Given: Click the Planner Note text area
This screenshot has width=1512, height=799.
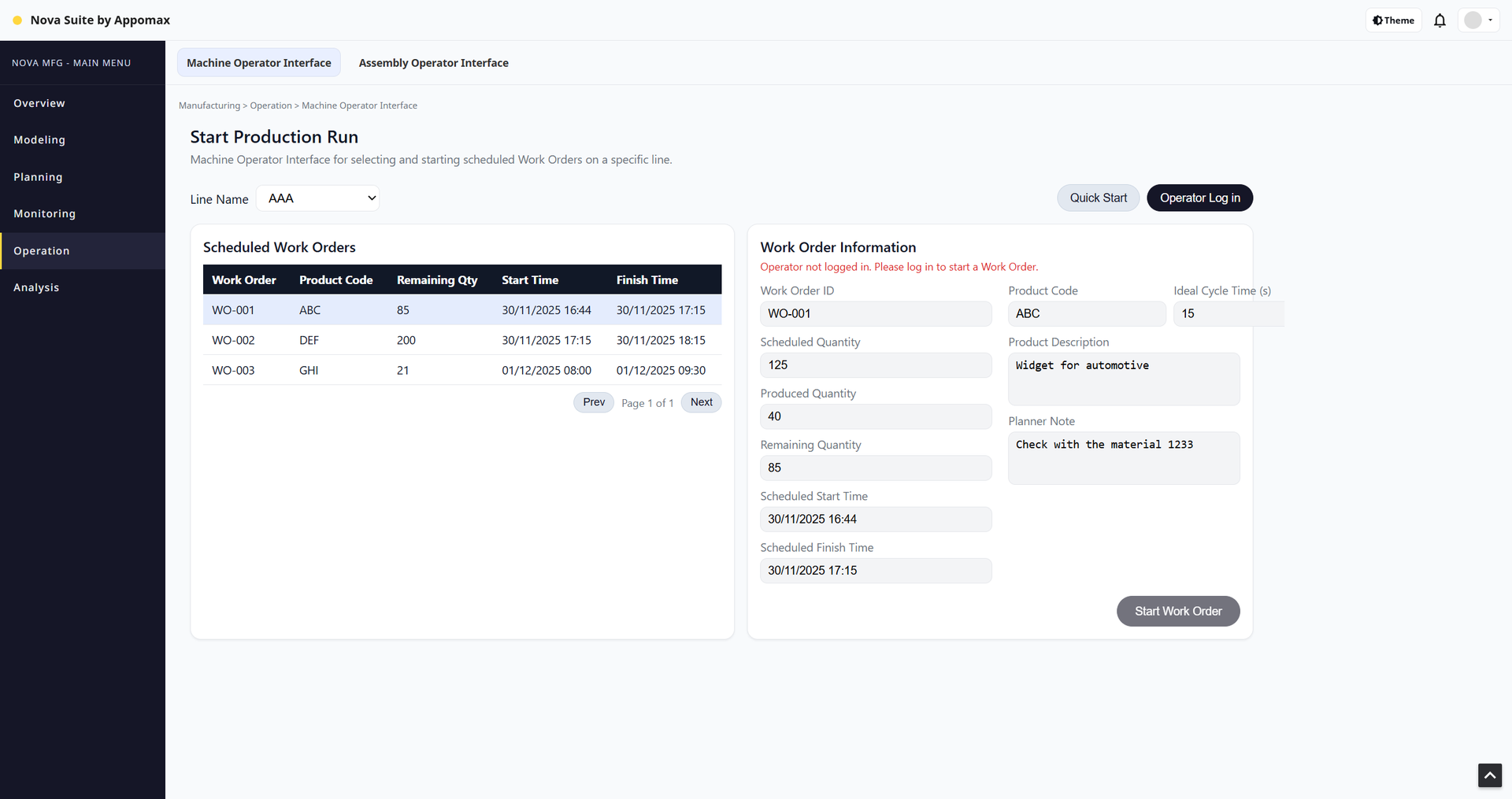Looking at the screenshot, I should click(x=1123, y=458).
